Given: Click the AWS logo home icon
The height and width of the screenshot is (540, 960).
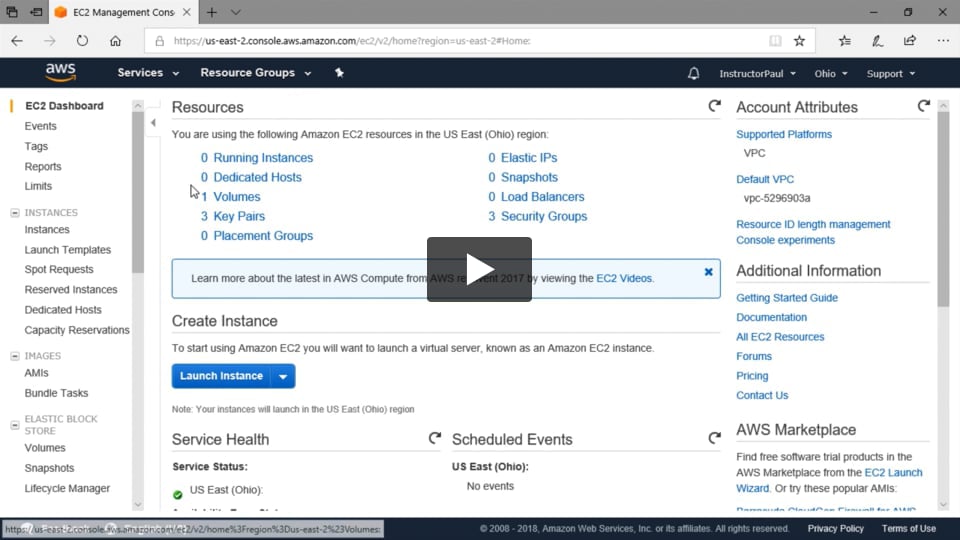Looking at the screenshot, I should (61, 73).
